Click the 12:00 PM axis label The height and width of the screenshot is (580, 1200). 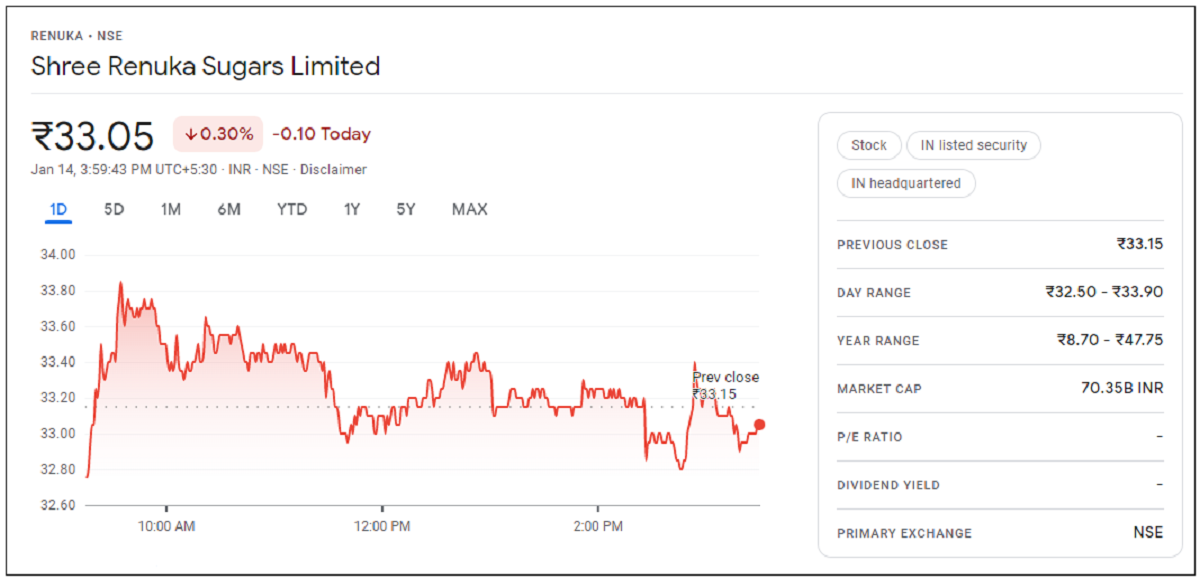[382, 526]
